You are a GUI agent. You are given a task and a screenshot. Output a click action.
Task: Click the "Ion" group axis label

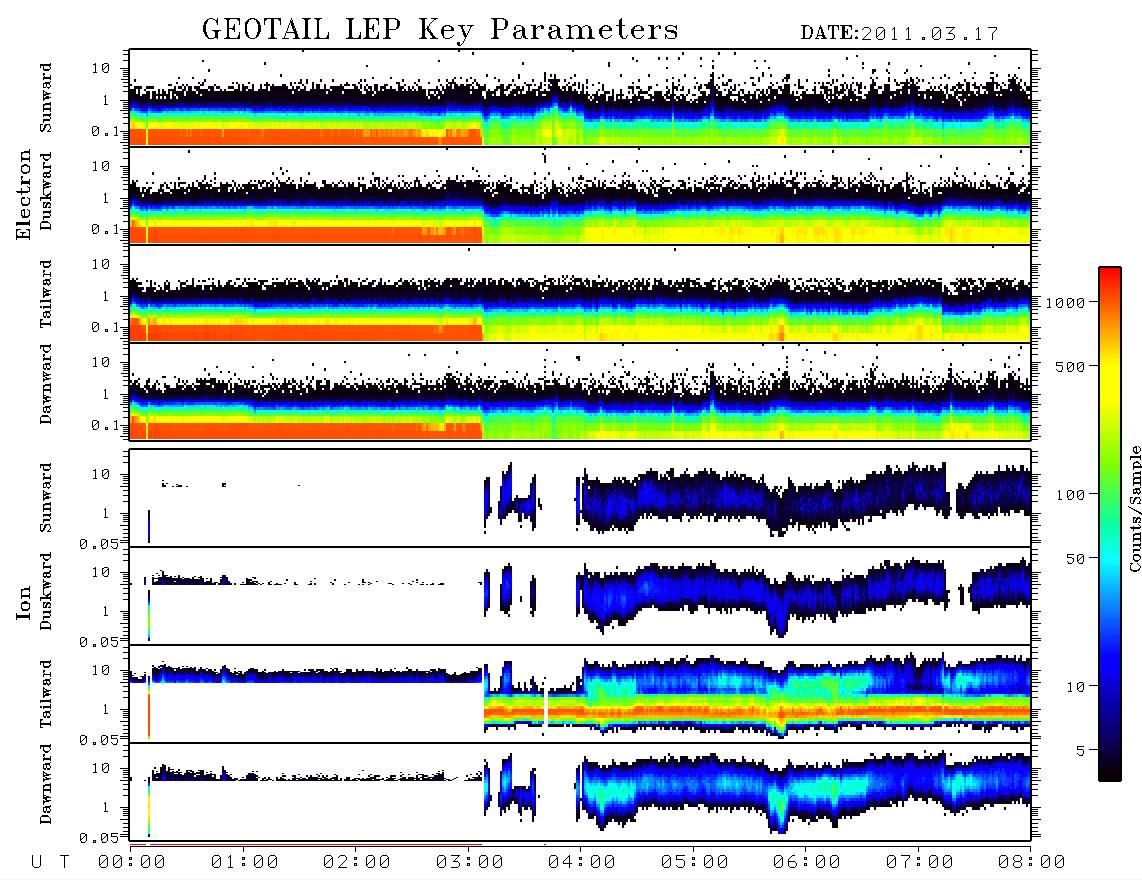(24, 602)
